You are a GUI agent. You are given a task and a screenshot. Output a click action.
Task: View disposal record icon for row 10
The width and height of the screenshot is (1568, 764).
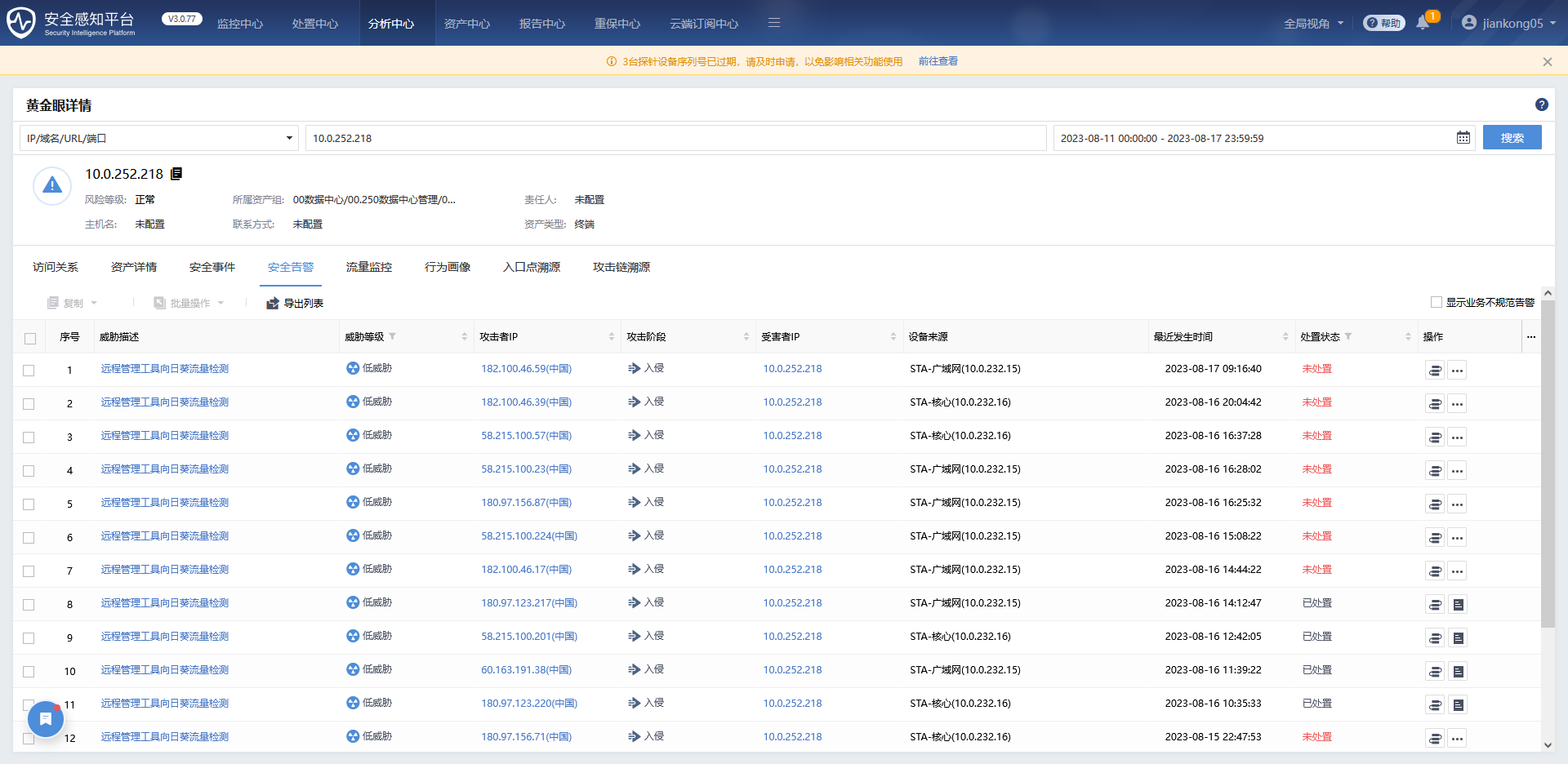click(x=1458, y=671)
